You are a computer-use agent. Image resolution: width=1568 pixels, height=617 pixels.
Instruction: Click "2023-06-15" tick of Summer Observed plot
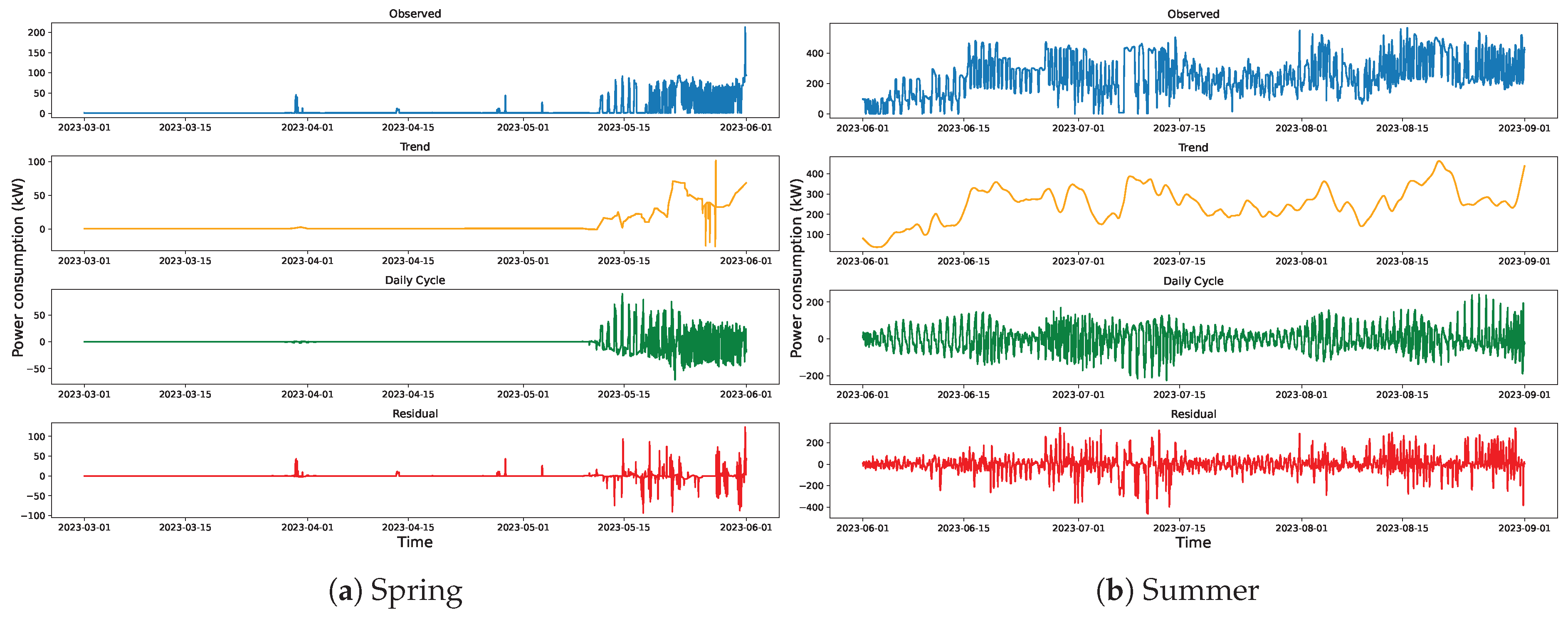(x=963, y=128)
